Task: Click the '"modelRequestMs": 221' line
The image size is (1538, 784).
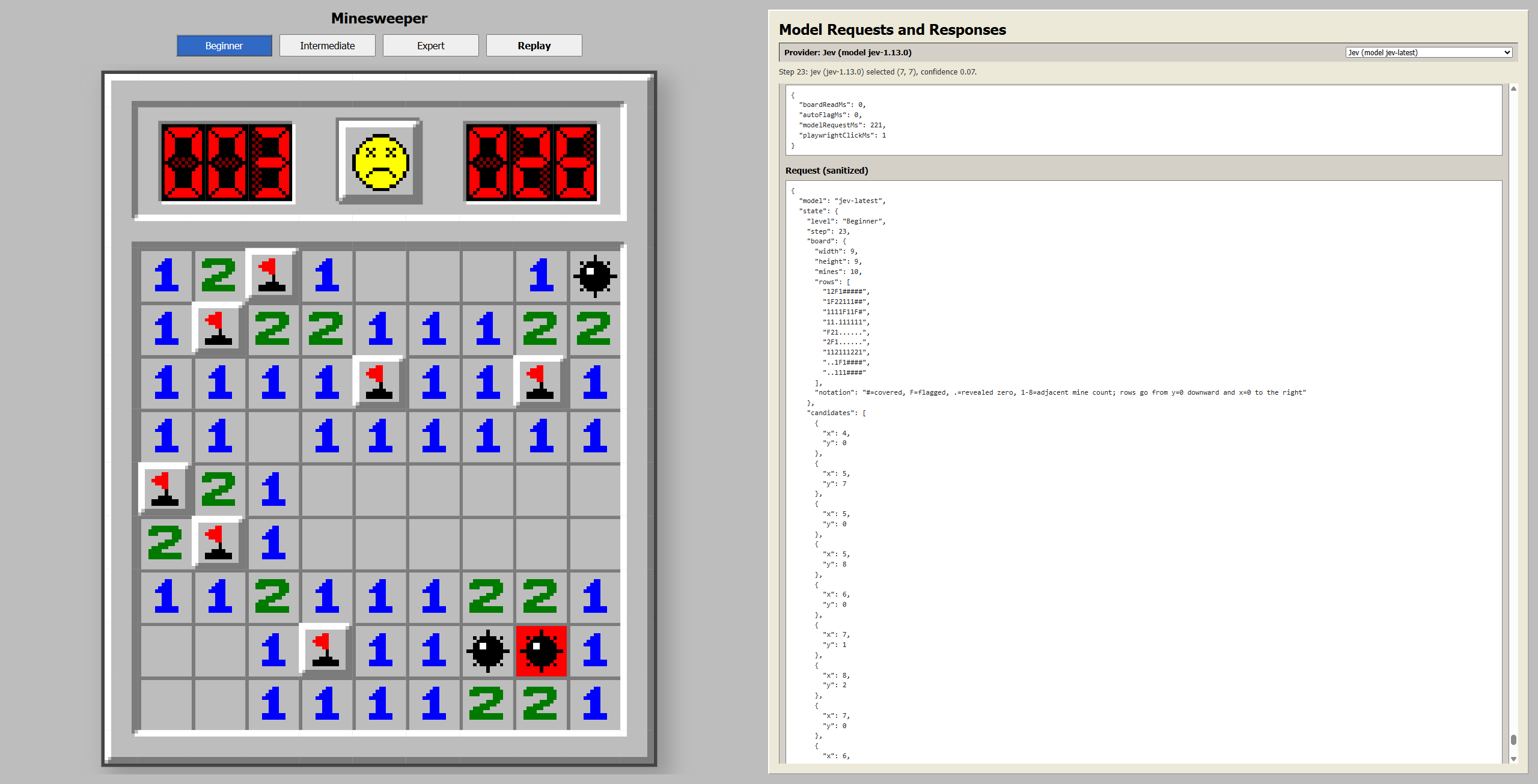Action: pos(842,125)
